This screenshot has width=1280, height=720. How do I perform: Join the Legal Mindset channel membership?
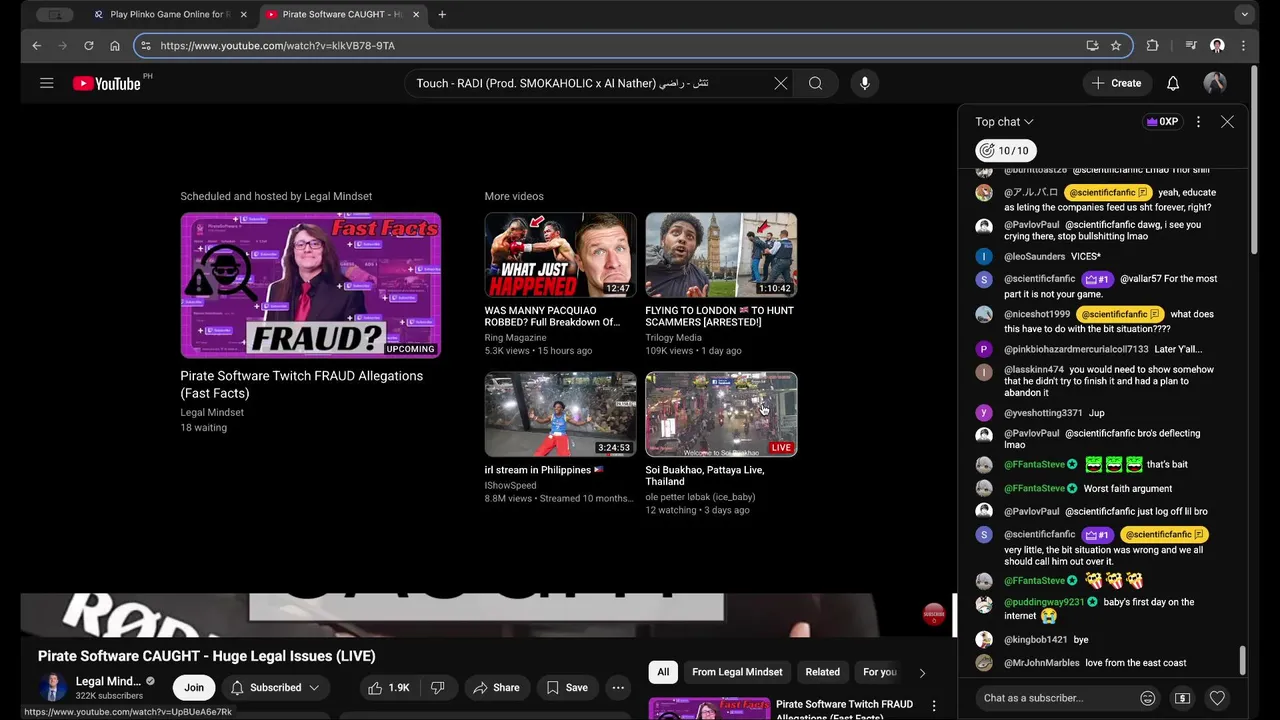coord(194,688)
